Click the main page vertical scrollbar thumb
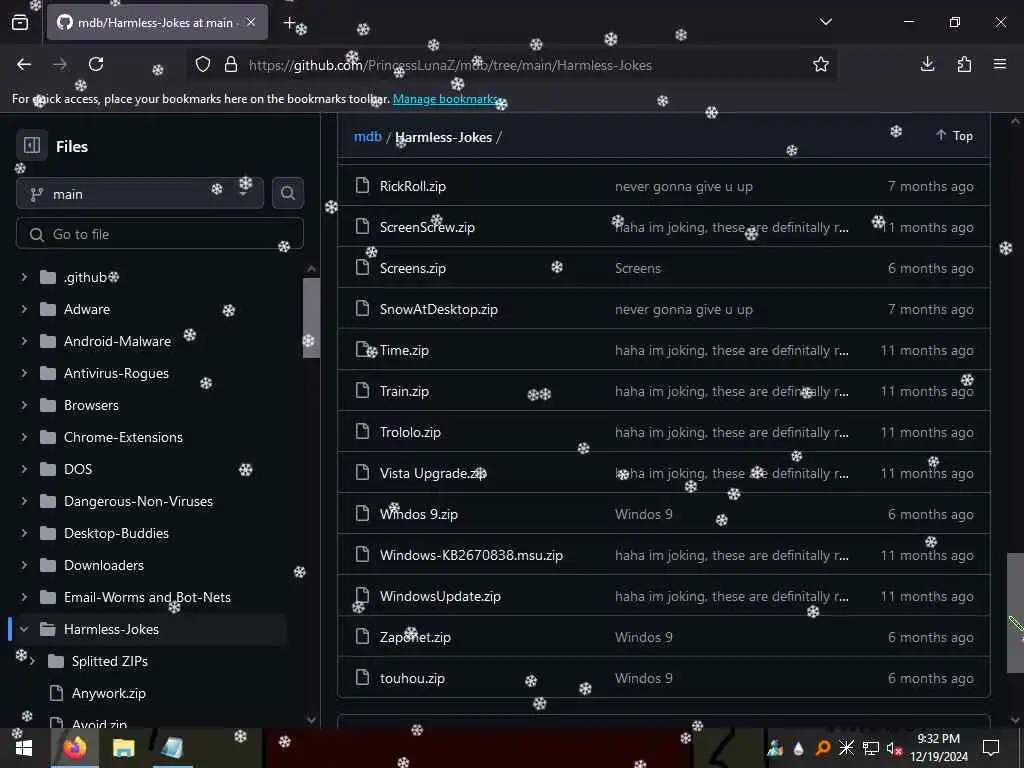Image resolution: width=1024 pixels, height=768 pixels. point(1015,613)
